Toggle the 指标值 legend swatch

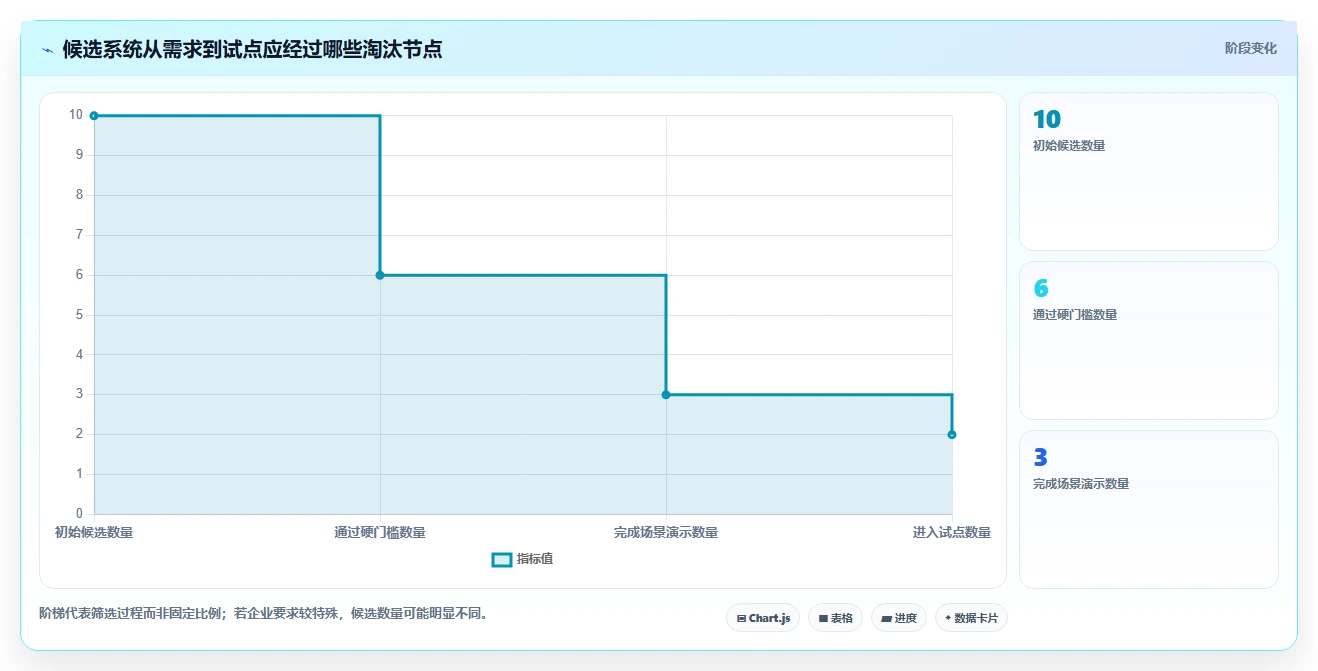(x=502, y=559)
